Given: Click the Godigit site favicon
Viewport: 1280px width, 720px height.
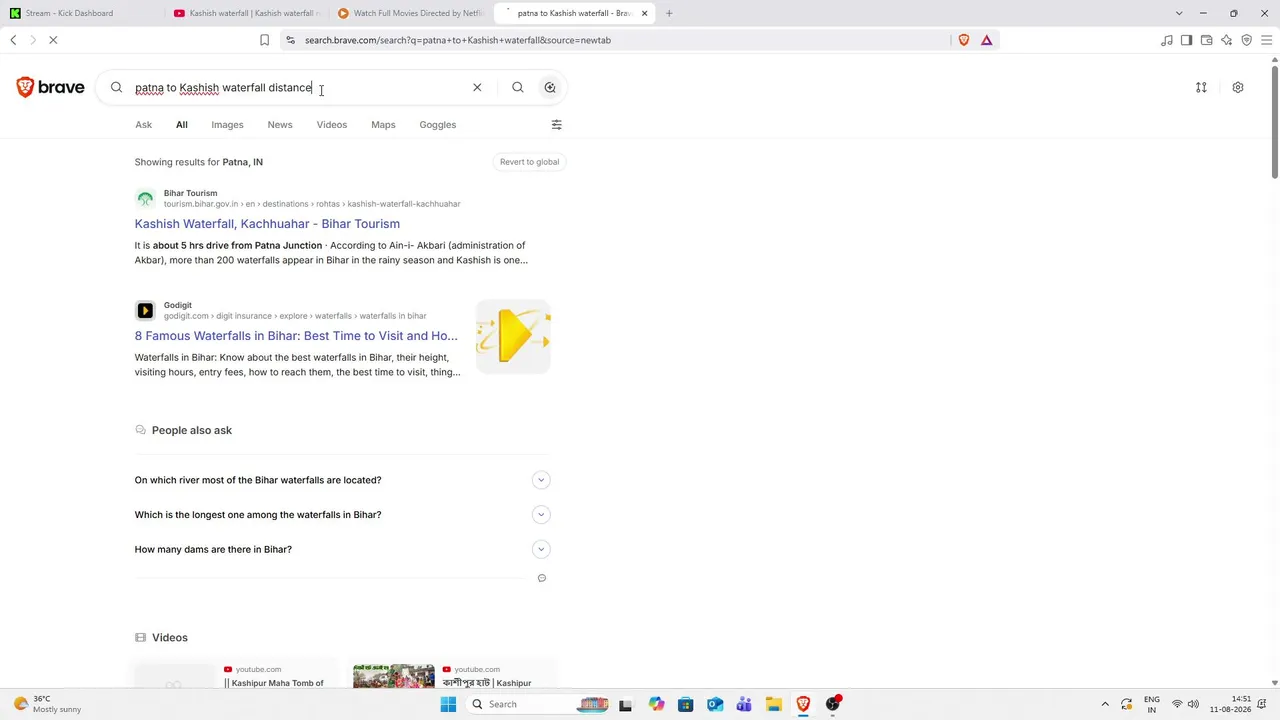Looking at the screenshot, I should pyautogui.click(x=145, y=310).
